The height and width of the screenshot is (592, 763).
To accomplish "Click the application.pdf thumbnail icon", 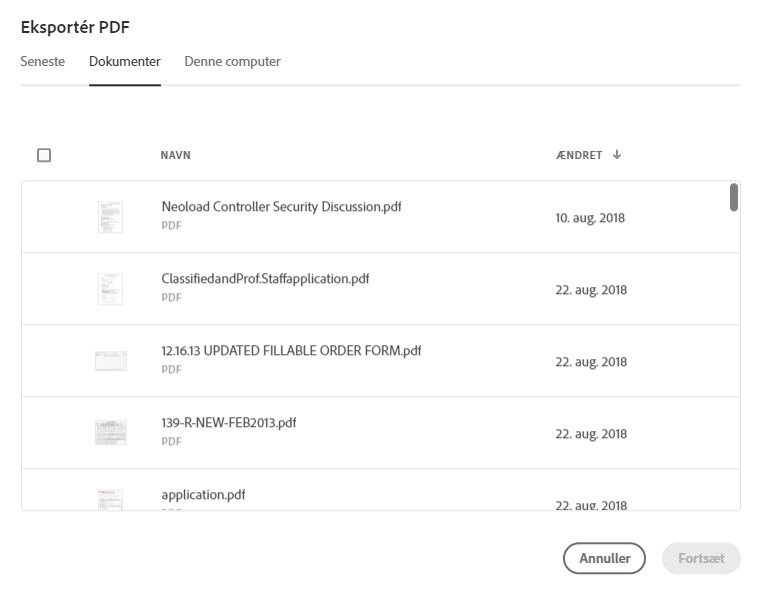I will point(110,500).
